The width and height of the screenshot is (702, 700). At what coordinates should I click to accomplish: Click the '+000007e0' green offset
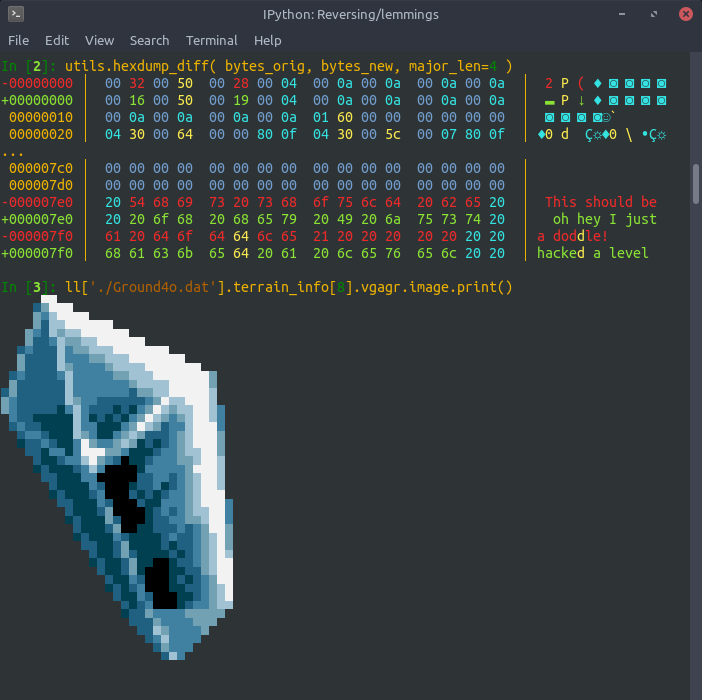tap(37, 219)
